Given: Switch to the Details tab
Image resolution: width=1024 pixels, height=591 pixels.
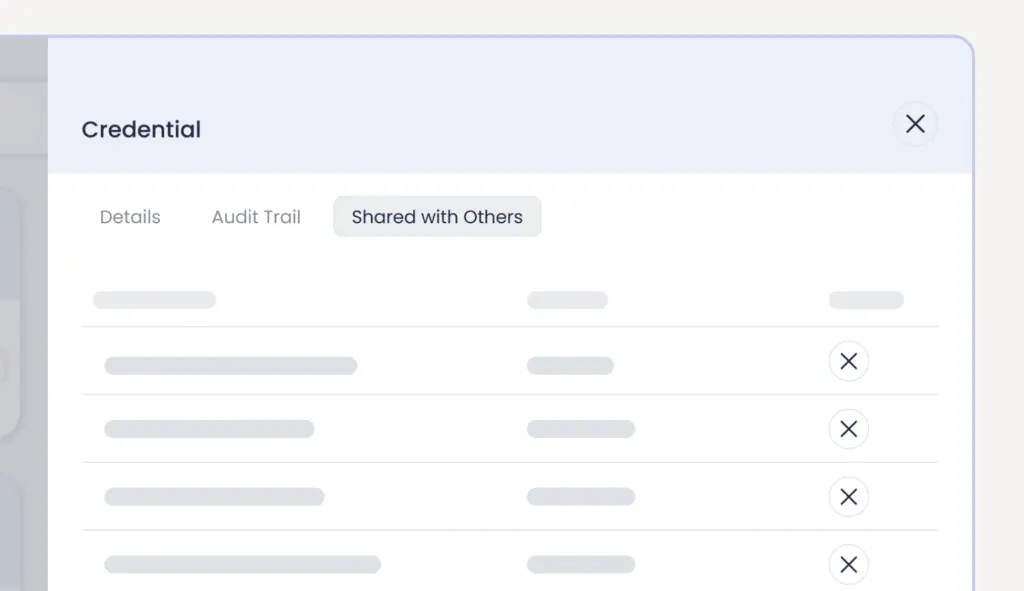Looking at the screenshot, I should (130, 217).
